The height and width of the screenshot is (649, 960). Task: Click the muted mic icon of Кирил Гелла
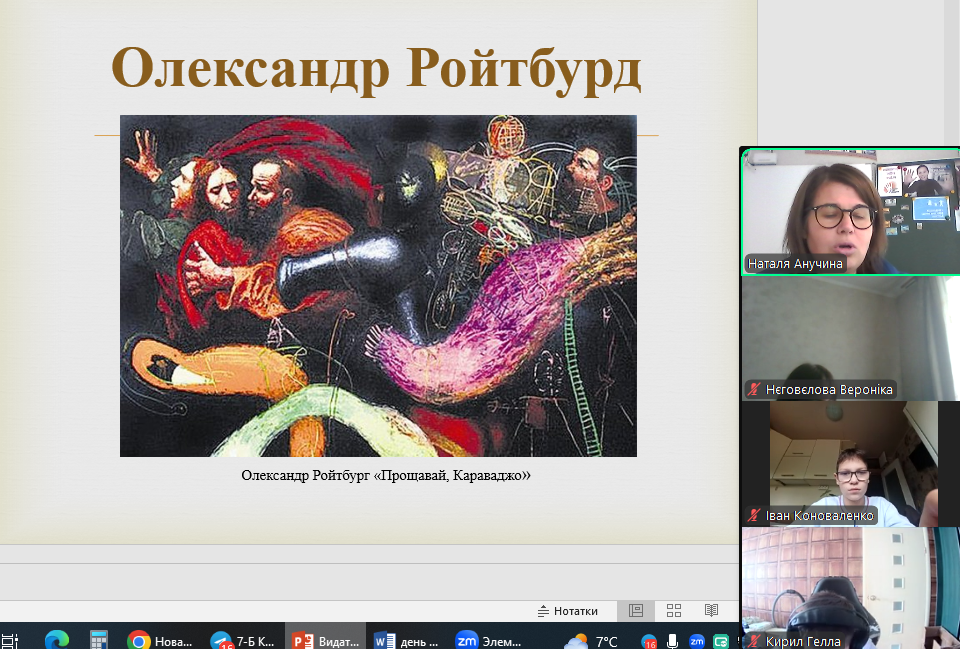[x=754, y=641]
